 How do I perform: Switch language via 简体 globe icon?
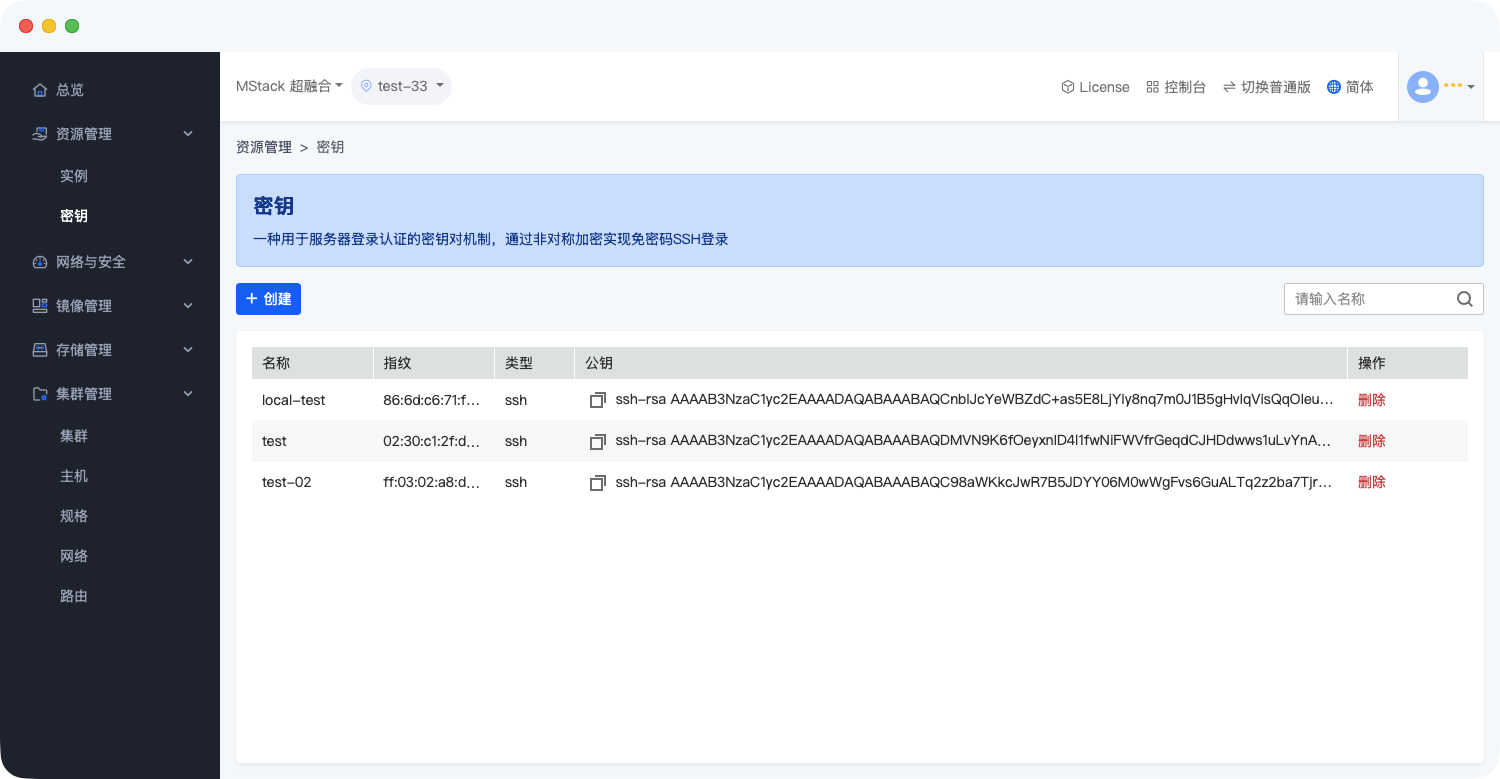[x=1350, y=87]
